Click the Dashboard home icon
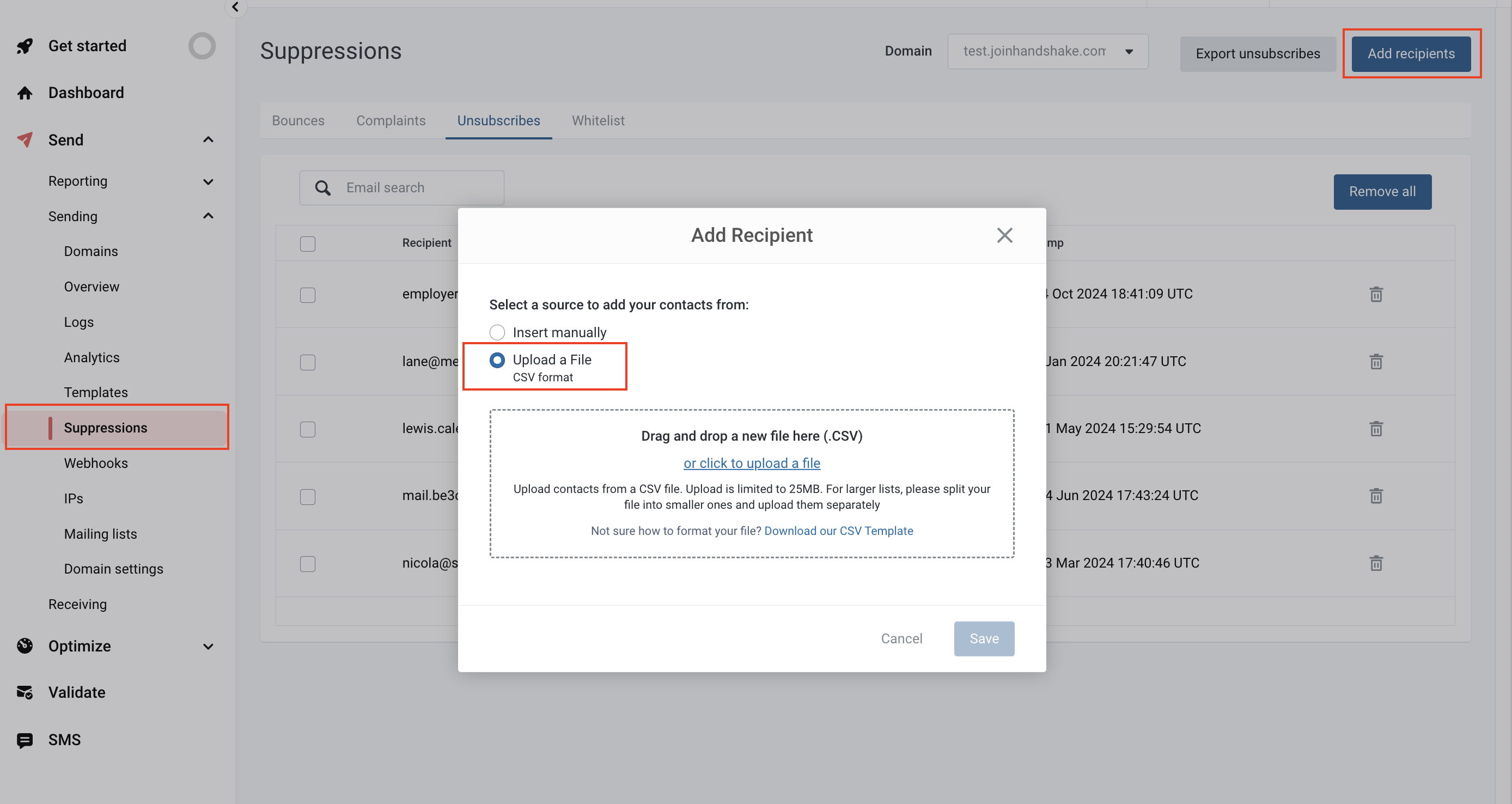1512x804 pixels. click(x=25, y=93)
